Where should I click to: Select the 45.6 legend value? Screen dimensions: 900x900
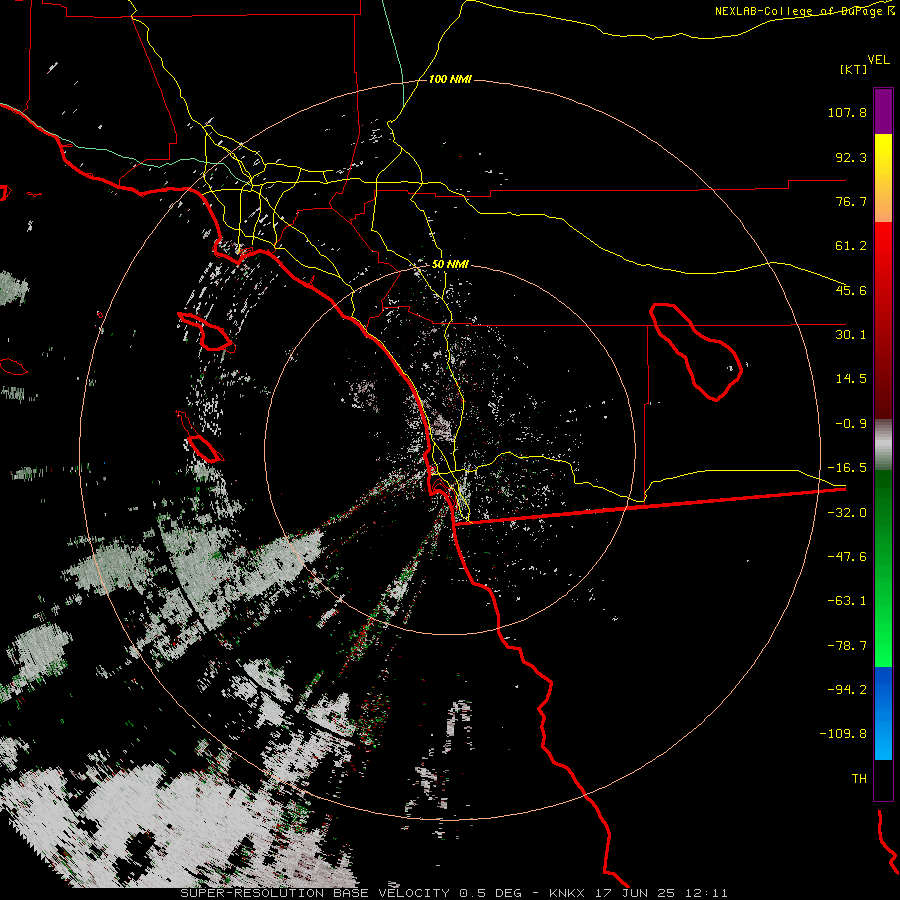click(851, 290)
